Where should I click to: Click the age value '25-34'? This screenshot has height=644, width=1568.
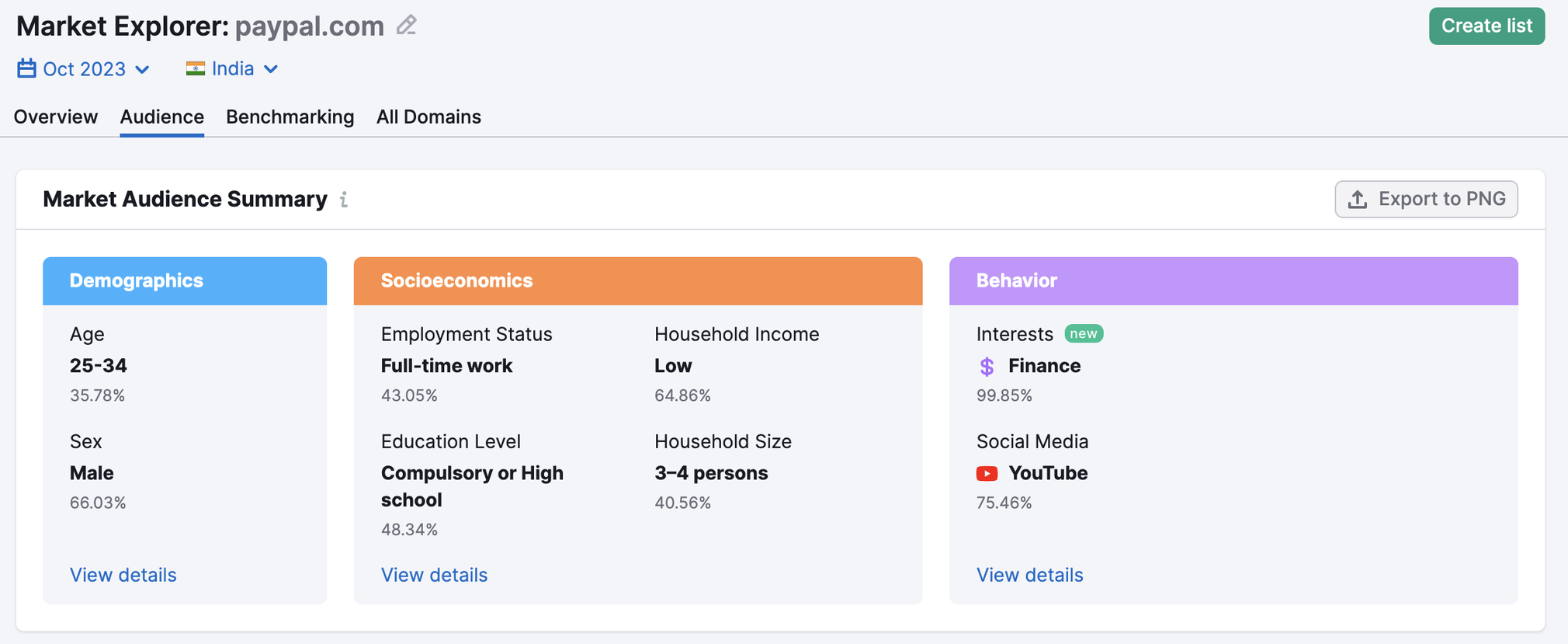pos(99,366)
